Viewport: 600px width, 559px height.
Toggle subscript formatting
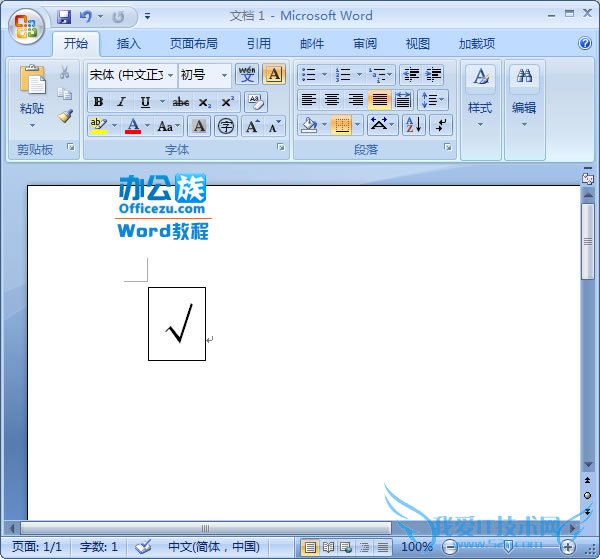coord(205,102)
